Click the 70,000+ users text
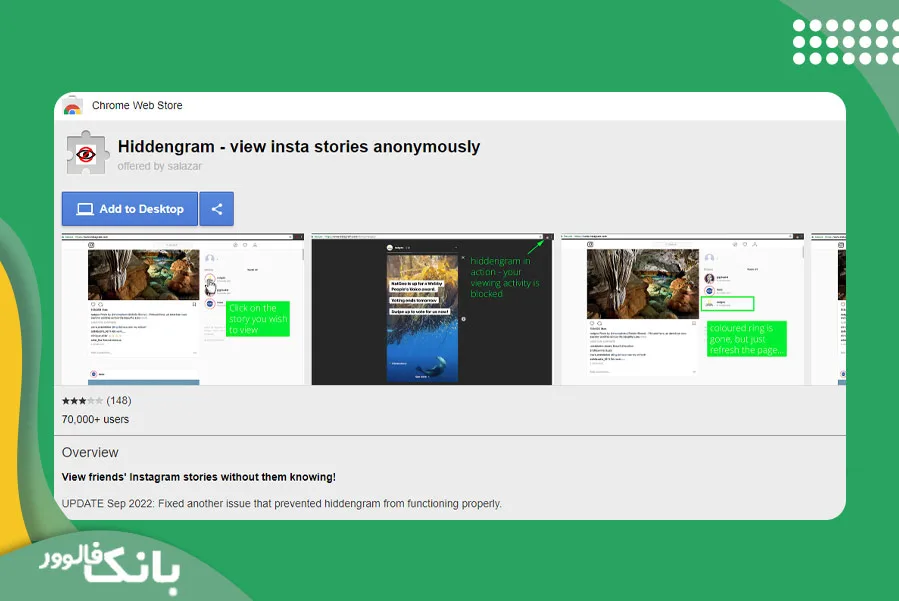 (95, 419)
